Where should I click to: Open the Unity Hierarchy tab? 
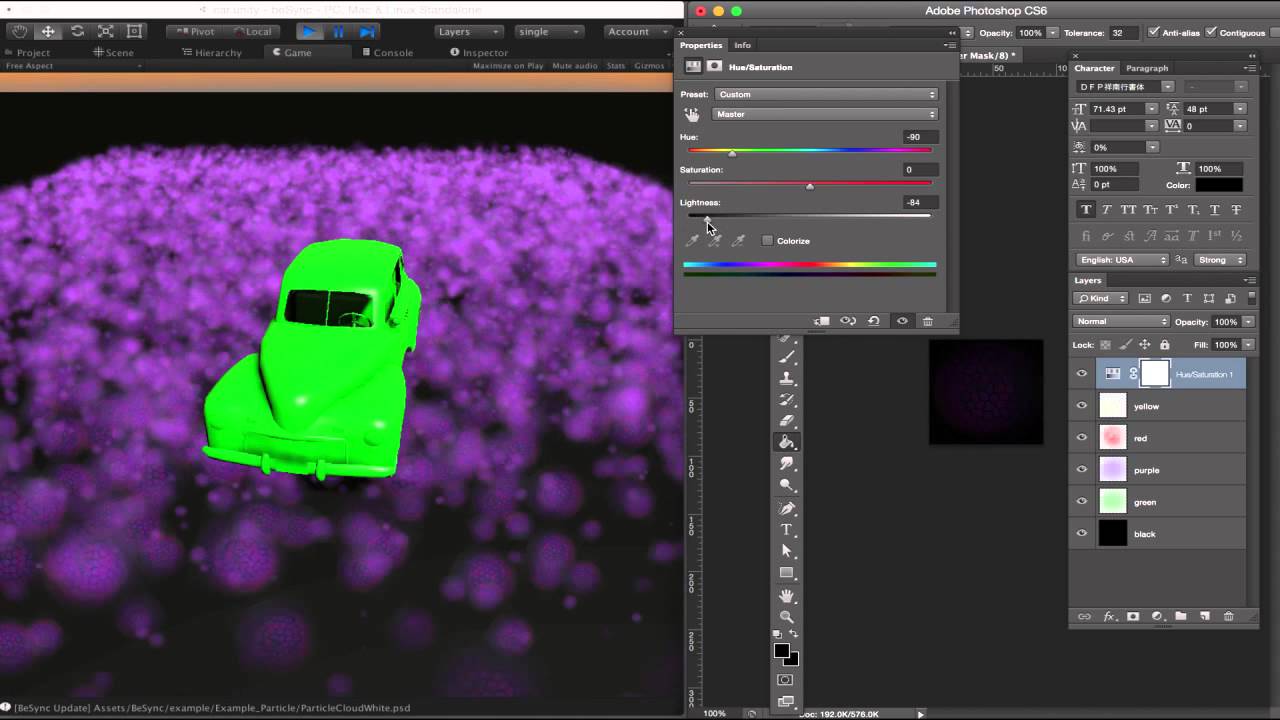click(x=212, y=53)
